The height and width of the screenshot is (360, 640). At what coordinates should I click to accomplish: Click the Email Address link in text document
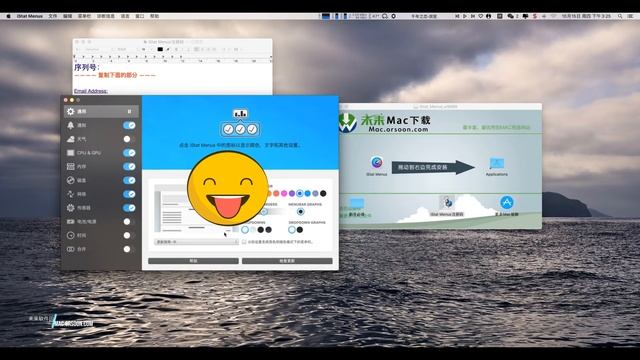(x=91, y=91)
